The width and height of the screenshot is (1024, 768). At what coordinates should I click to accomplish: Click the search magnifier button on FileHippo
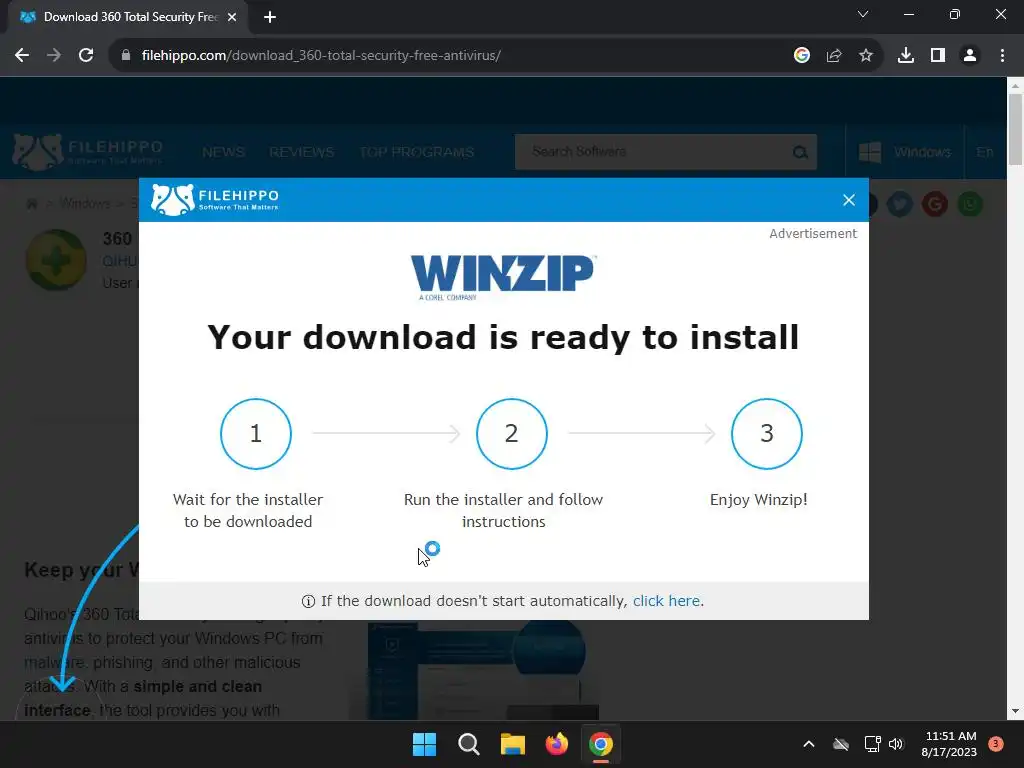tap(800, 152)
